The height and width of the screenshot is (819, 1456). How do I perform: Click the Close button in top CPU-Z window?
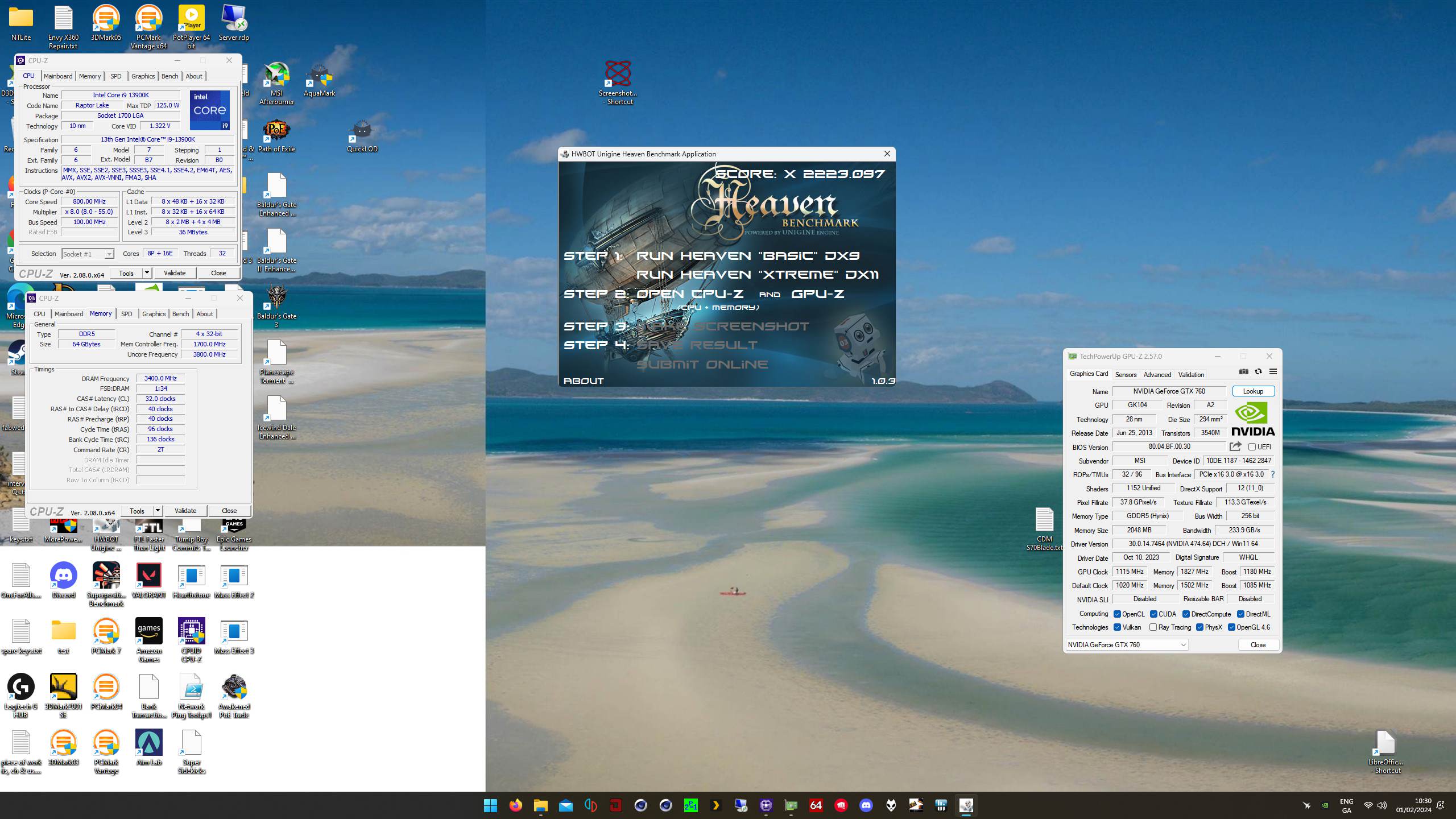[218, 273]
